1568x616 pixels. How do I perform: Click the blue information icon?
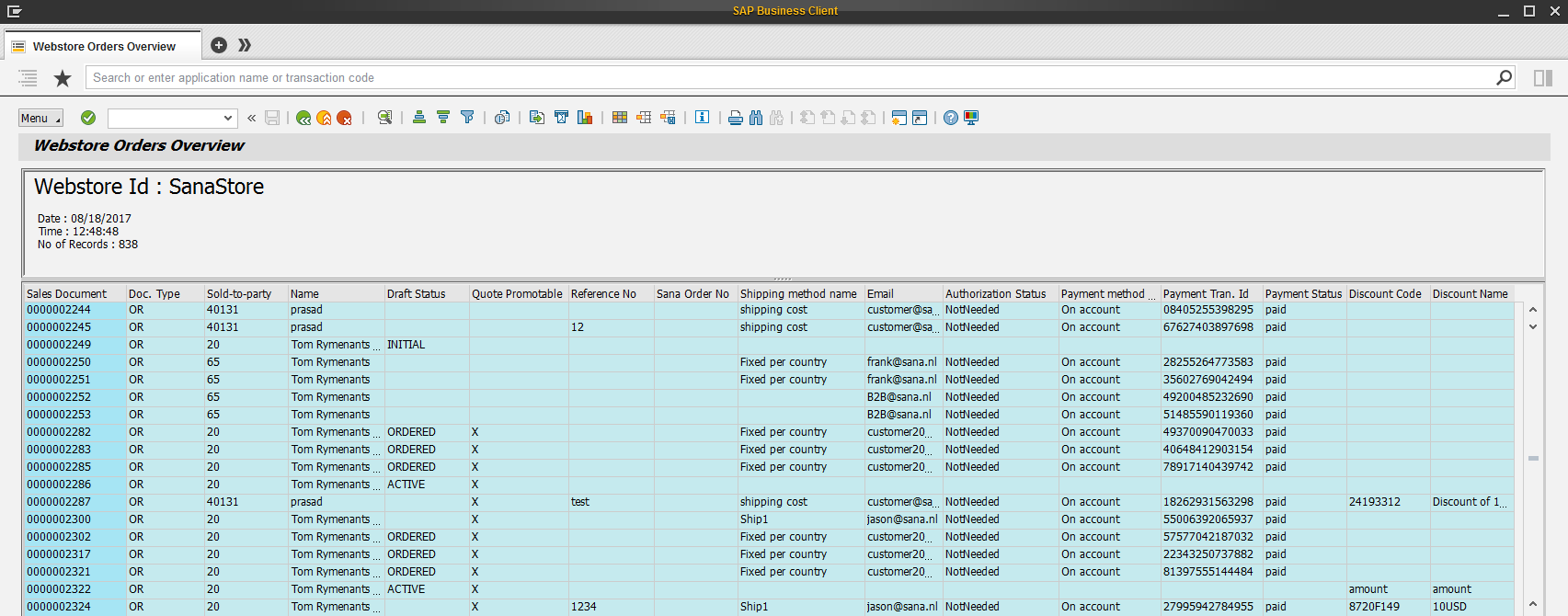(703, 118)
